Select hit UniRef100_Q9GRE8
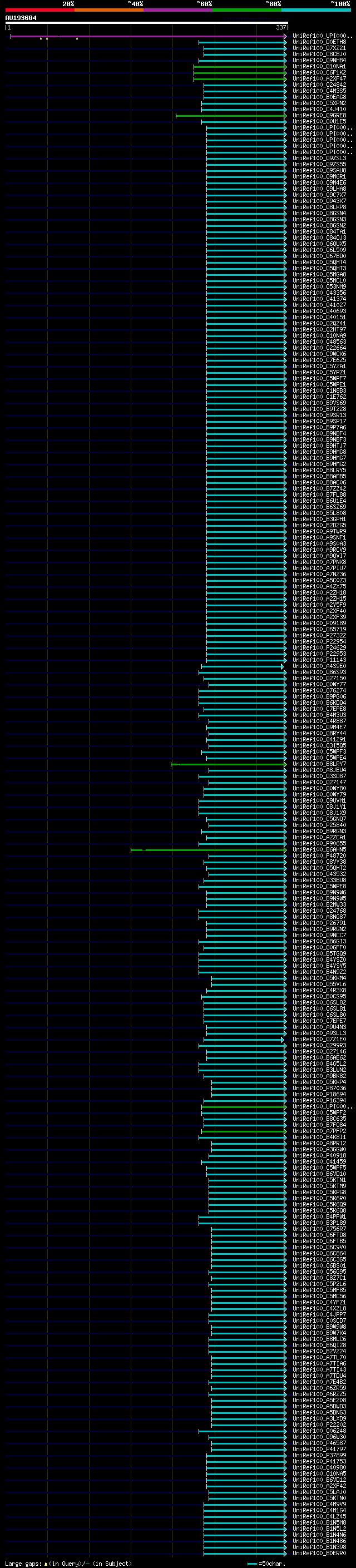 319,116
